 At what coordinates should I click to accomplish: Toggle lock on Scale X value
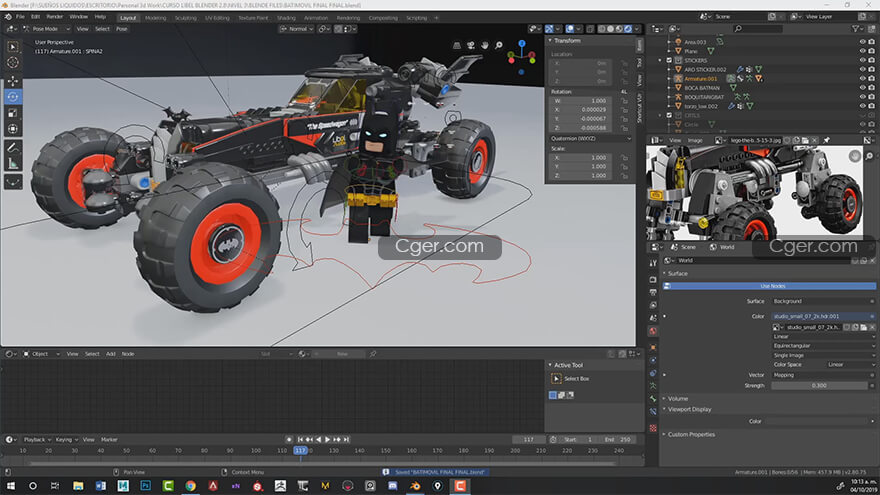(624, 158)
